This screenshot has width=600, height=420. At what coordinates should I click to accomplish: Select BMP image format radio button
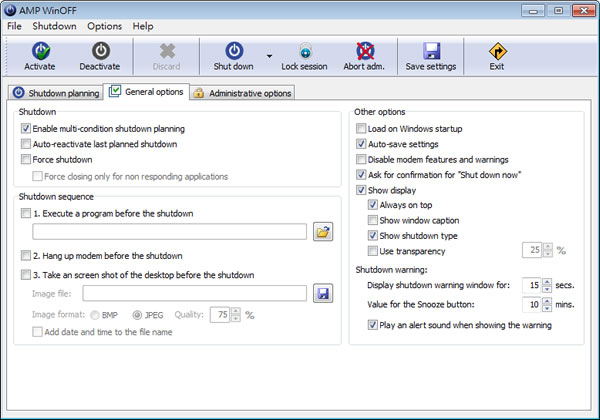point(95,315)
